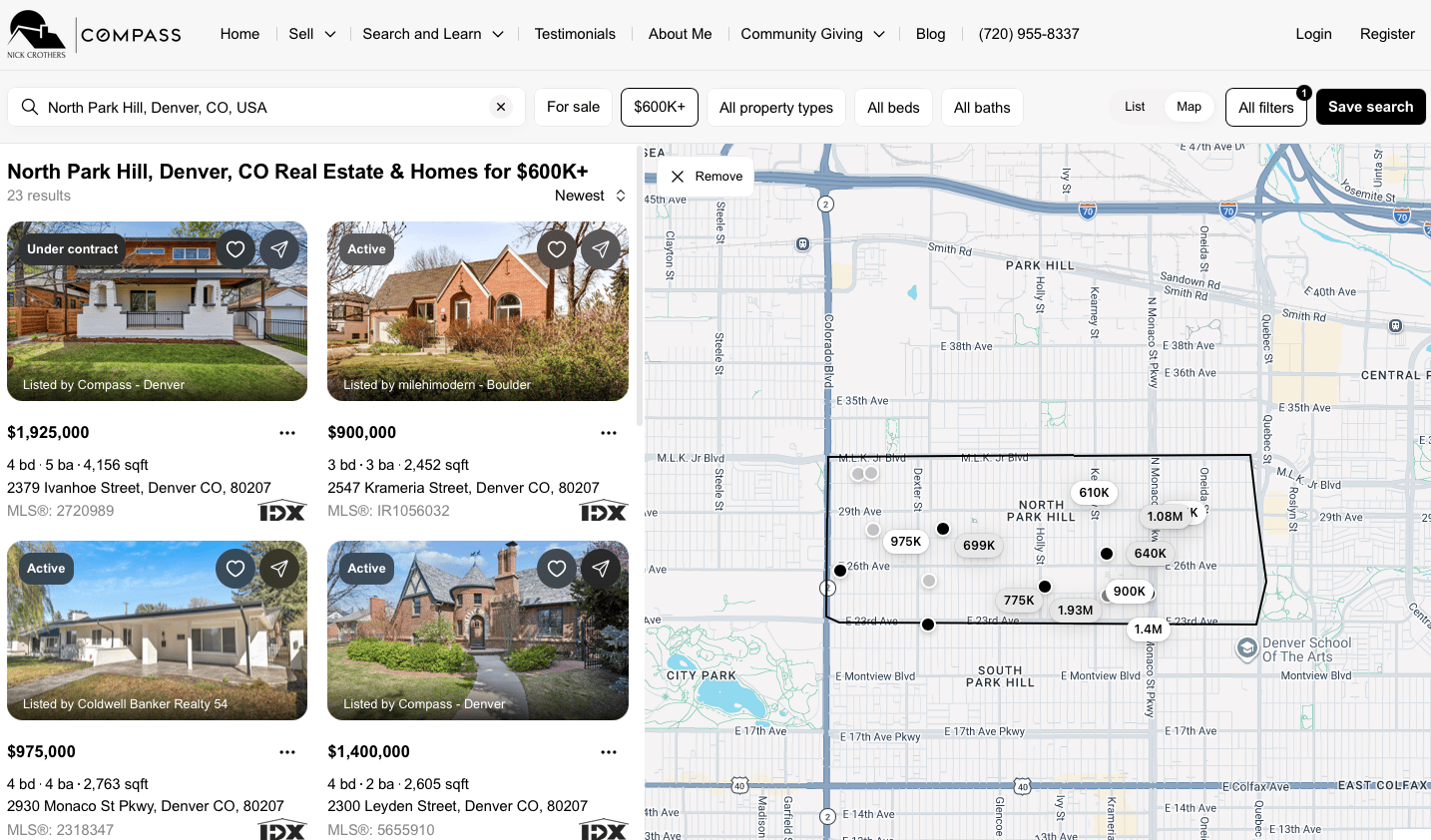The image size is (1431, 840).
Task: Click the Save search button
Action: (1370, 107)
